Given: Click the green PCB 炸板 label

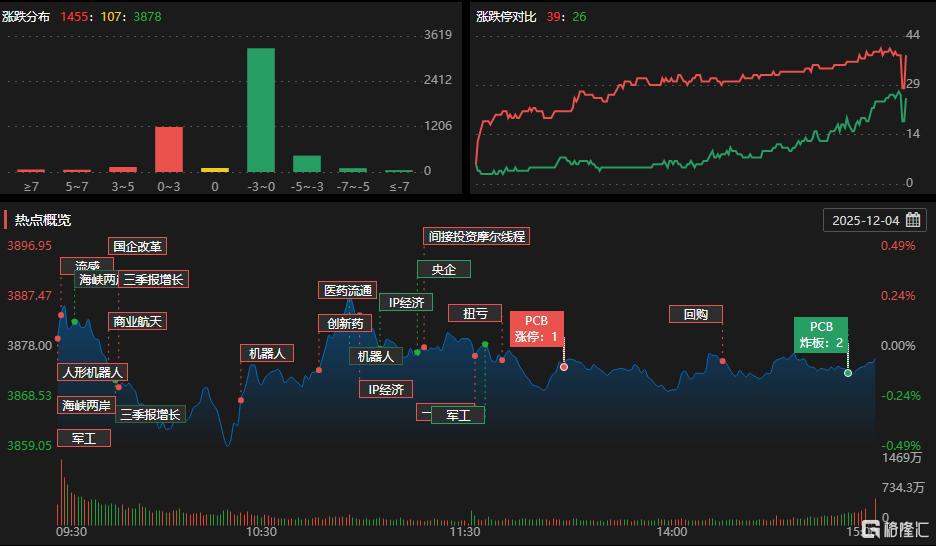Looking at the screenshot, I should pyautogui.click(x=821, y=335).
